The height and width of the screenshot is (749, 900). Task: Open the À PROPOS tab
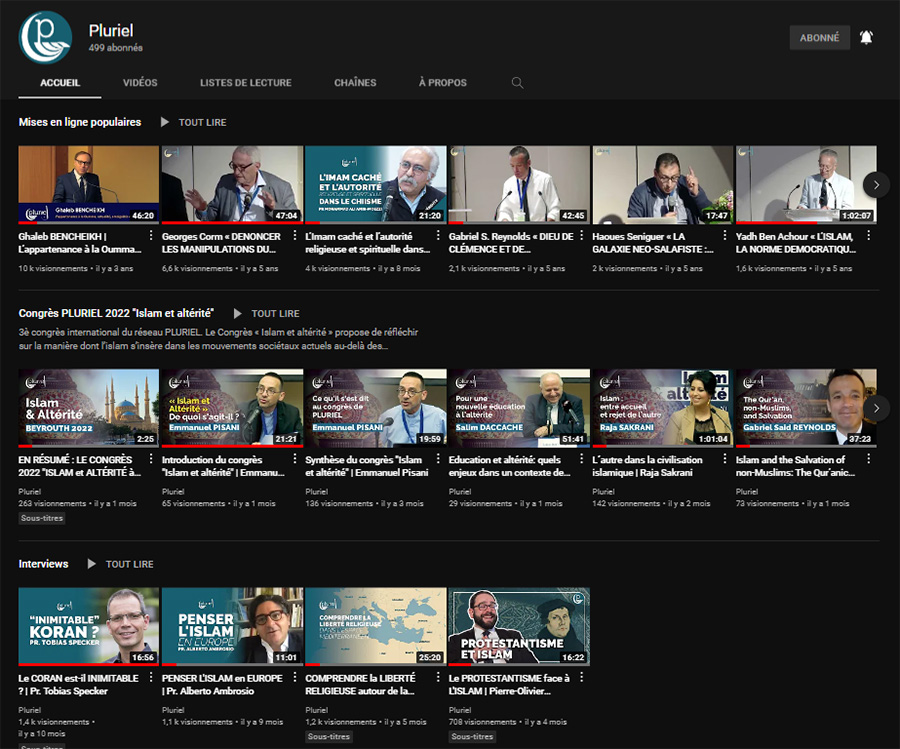tap(443, 83)
